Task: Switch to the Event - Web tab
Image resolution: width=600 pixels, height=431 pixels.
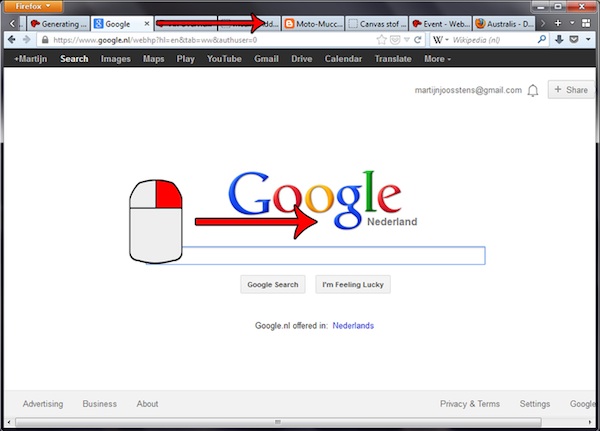Action: click(440, 24)
